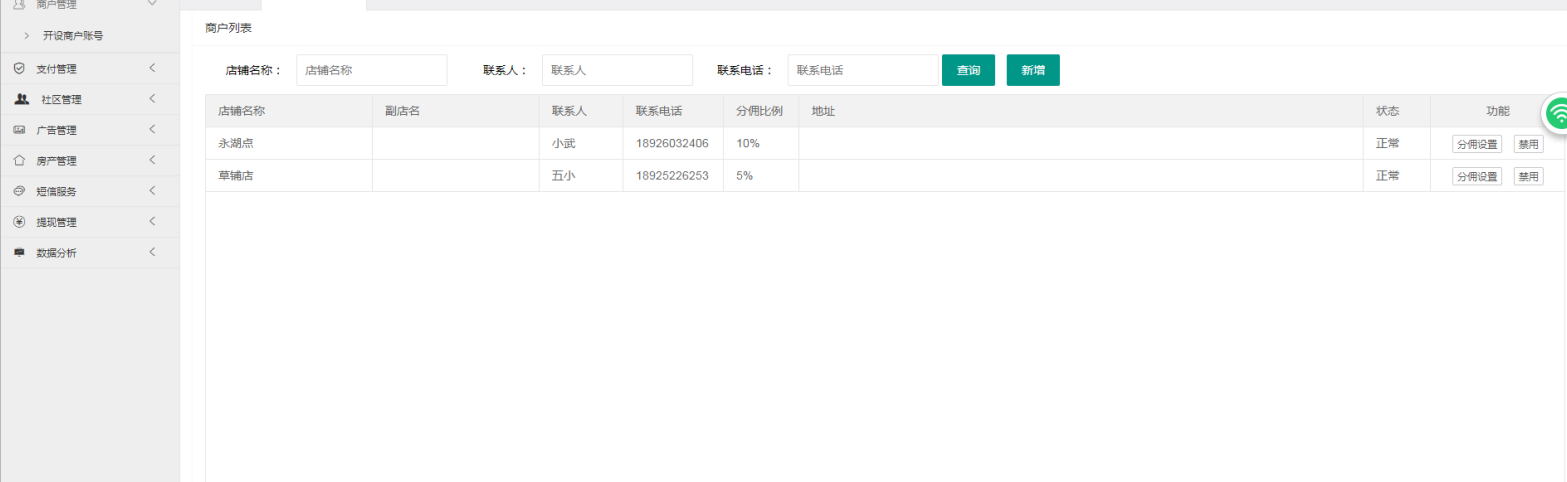Click the yen icon beside 提现管理
The image size is (1567, 482).
tap(19, 222)
